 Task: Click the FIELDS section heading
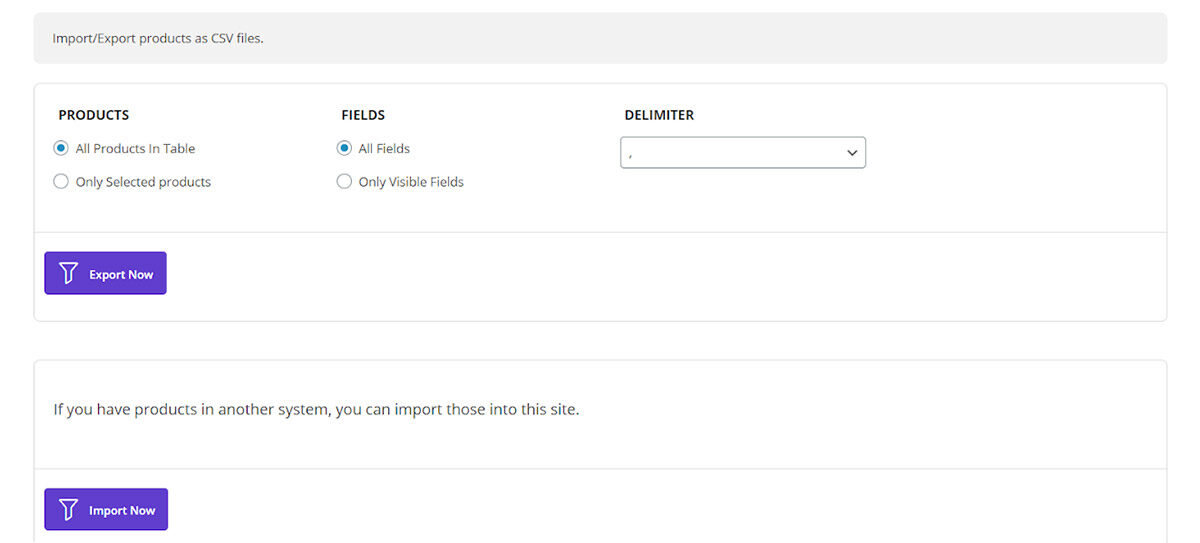pos(363,115)
